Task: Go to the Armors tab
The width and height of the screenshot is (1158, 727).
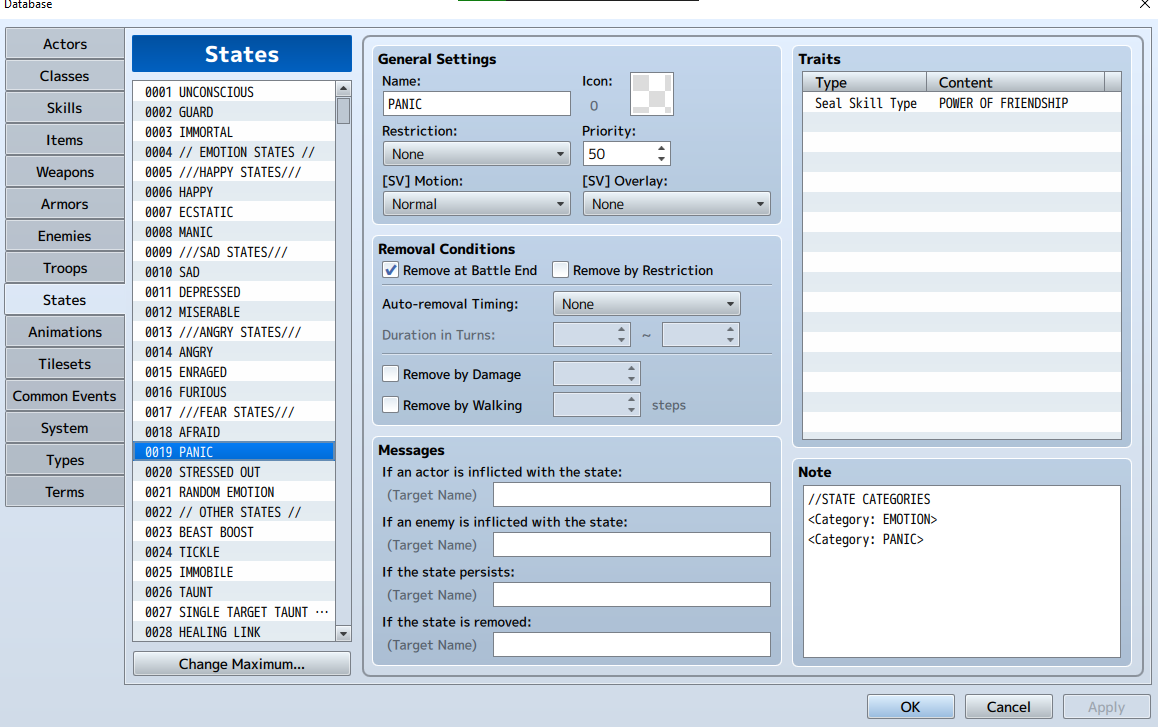Action: [65, 204]
